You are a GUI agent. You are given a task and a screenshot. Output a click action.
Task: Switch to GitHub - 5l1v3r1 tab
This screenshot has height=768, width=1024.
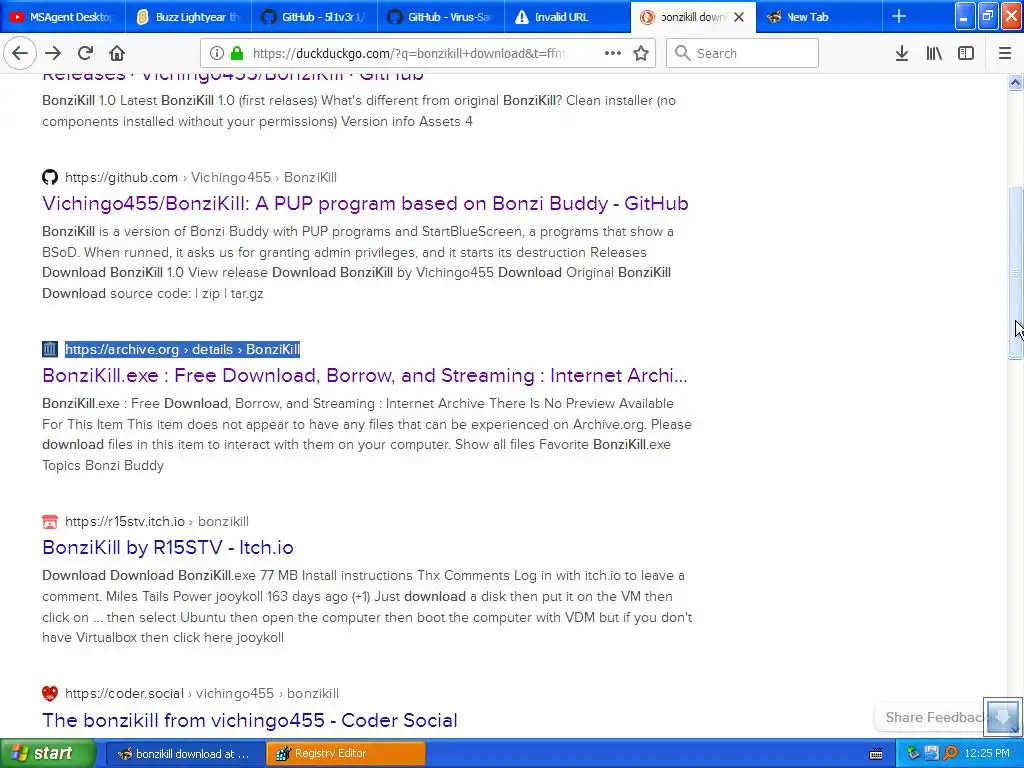pos(315,17)
